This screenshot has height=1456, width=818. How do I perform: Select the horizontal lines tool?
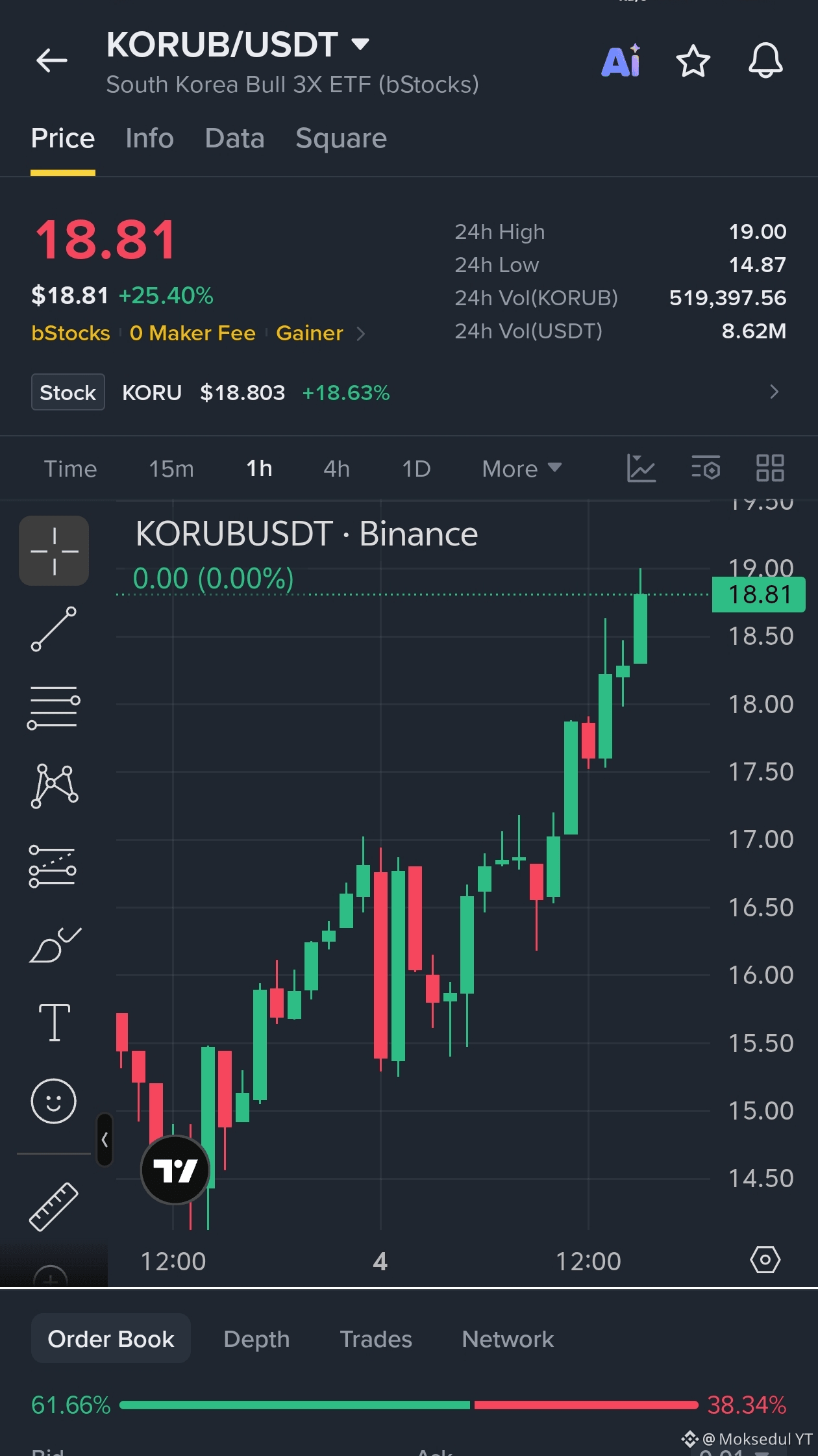[54, 708]
